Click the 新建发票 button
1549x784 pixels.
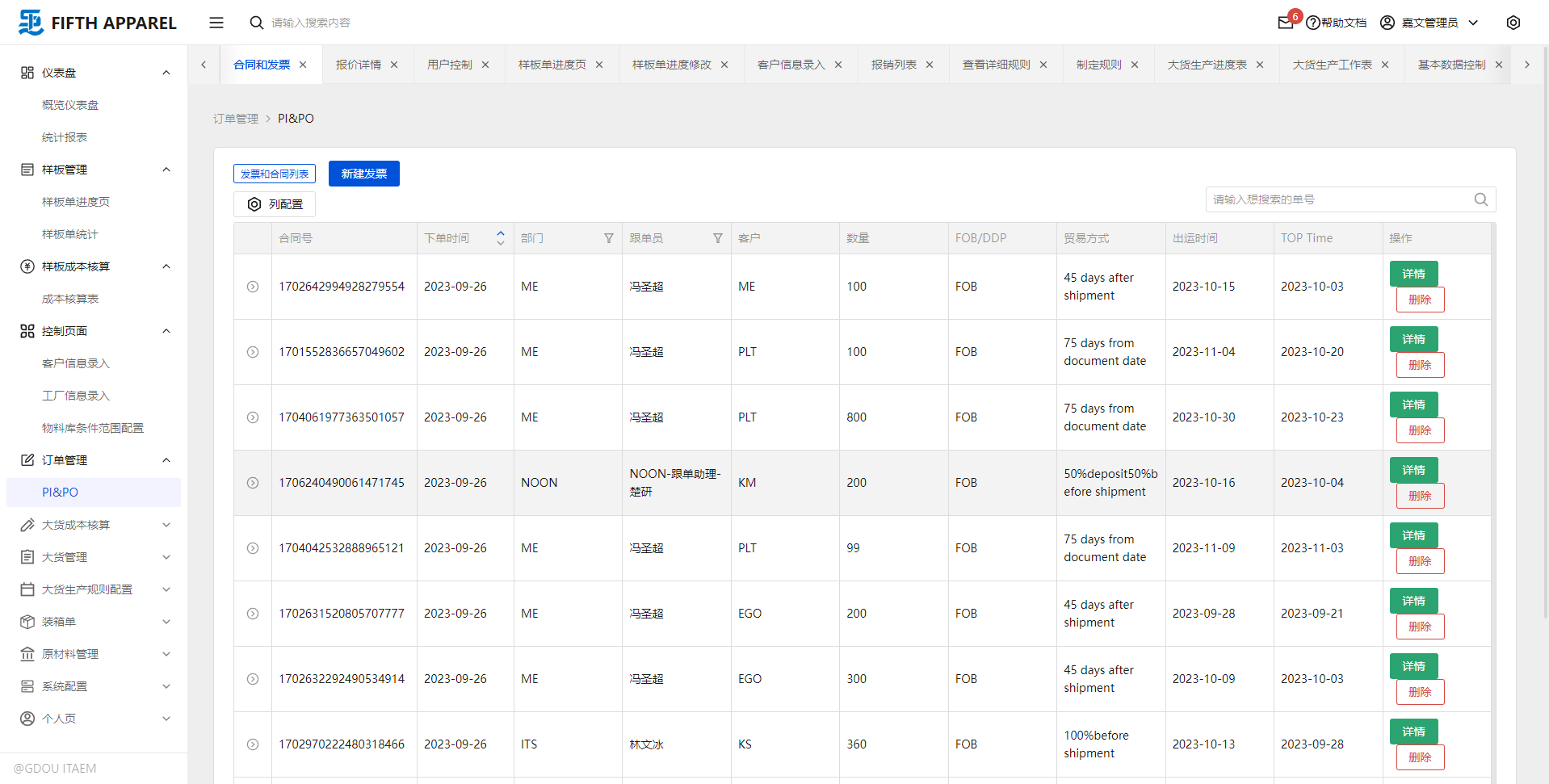coord(364,174)
